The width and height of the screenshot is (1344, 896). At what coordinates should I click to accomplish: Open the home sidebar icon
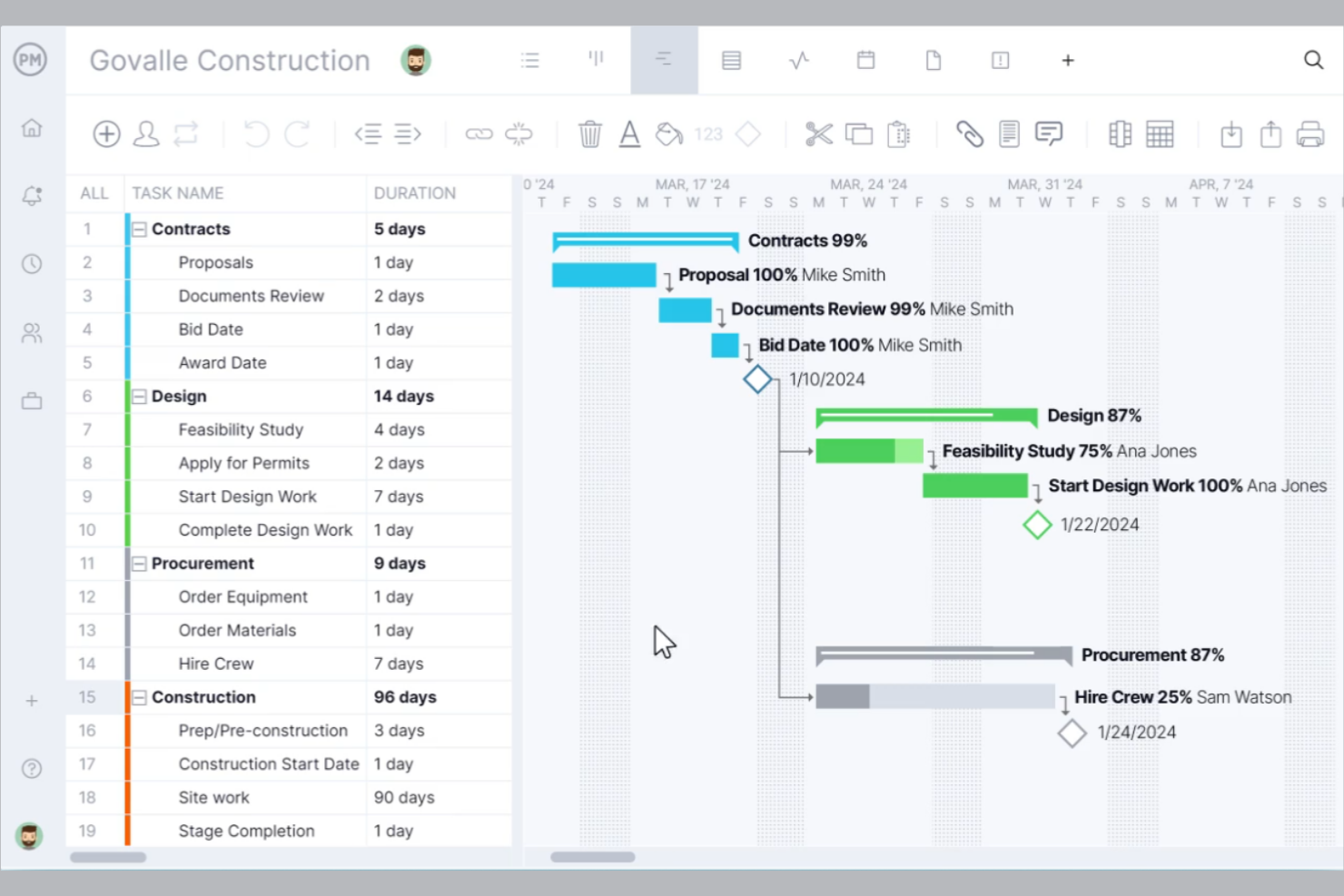click(32, 128)
